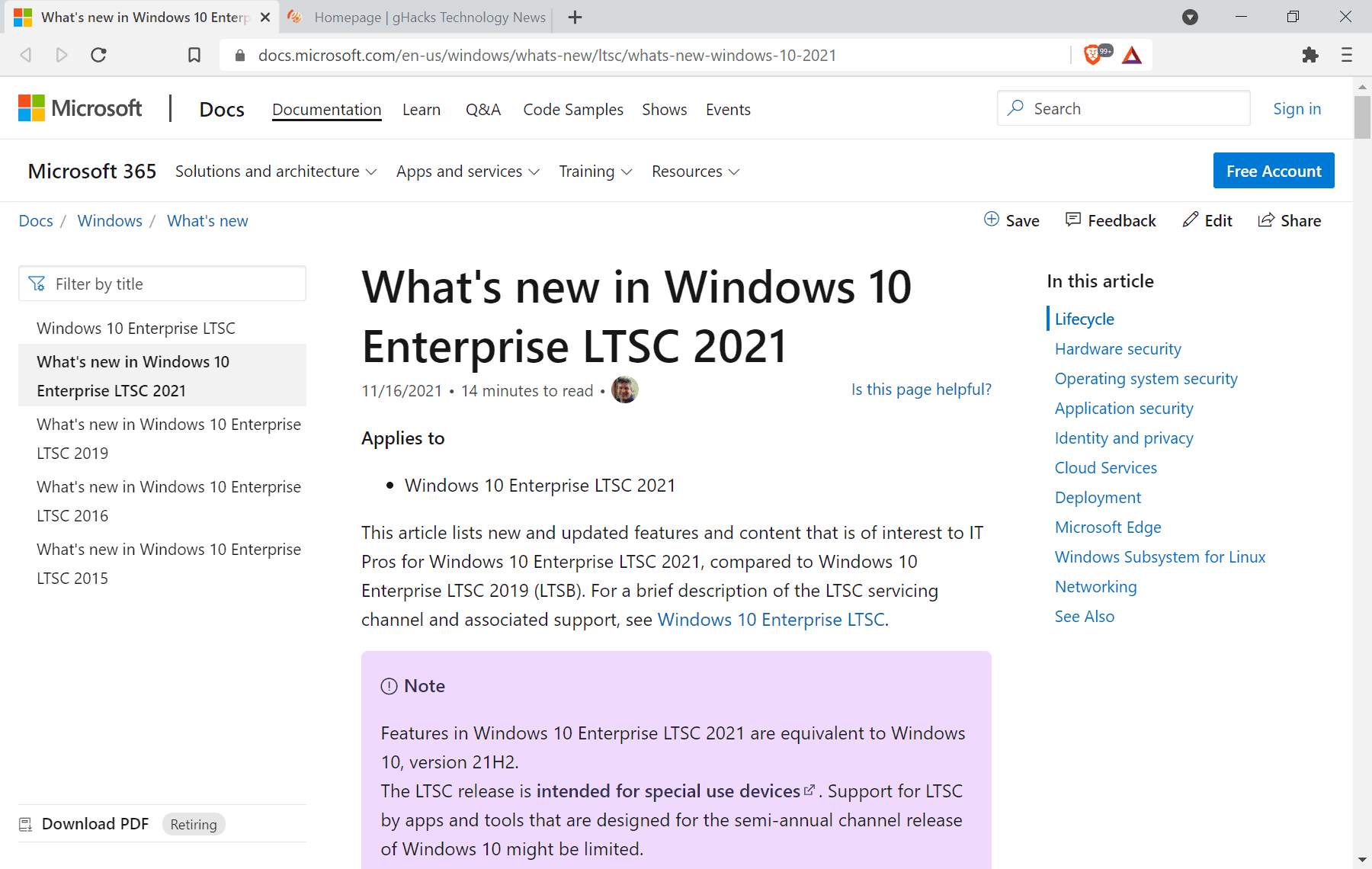The image size is (1372, 869).
Task: Open inline Windows 10 Enterprise LTSC link
Action: (771, 619)
